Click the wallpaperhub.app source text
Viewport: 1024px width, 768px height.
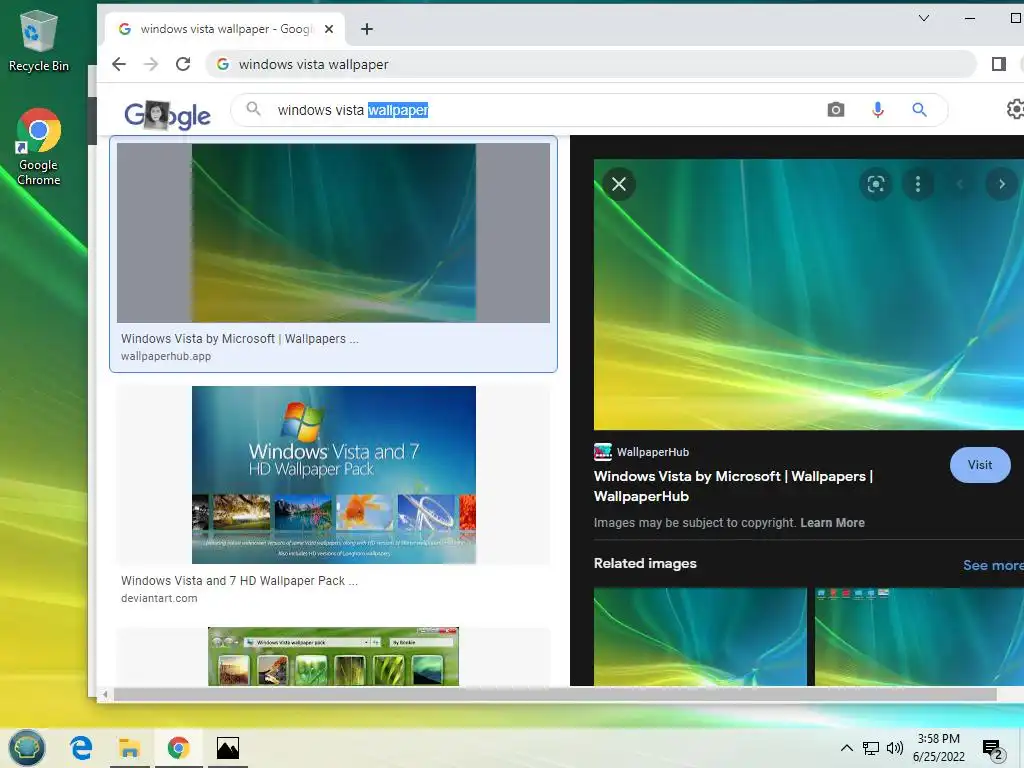(x=166, y=357)
